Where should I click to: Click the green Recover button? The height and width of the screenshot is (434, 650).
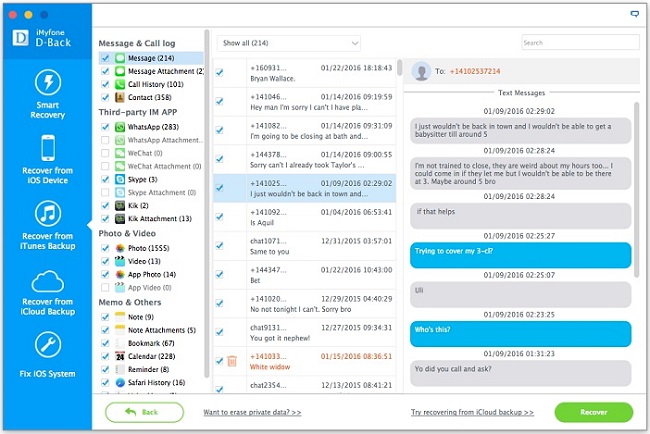point(594,412)
